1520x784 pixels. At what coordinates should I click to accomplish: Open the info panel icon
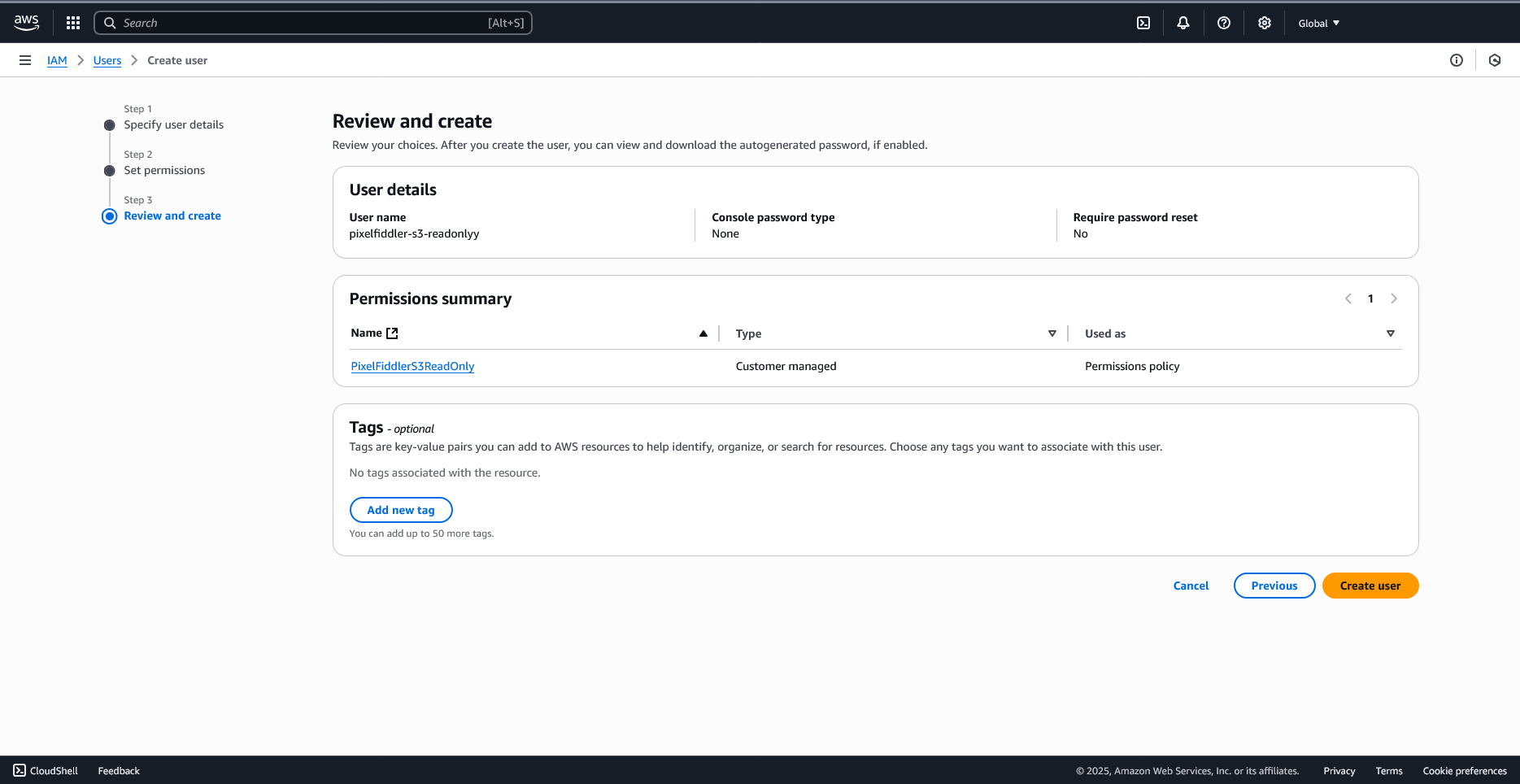(x=1456, y=60)
